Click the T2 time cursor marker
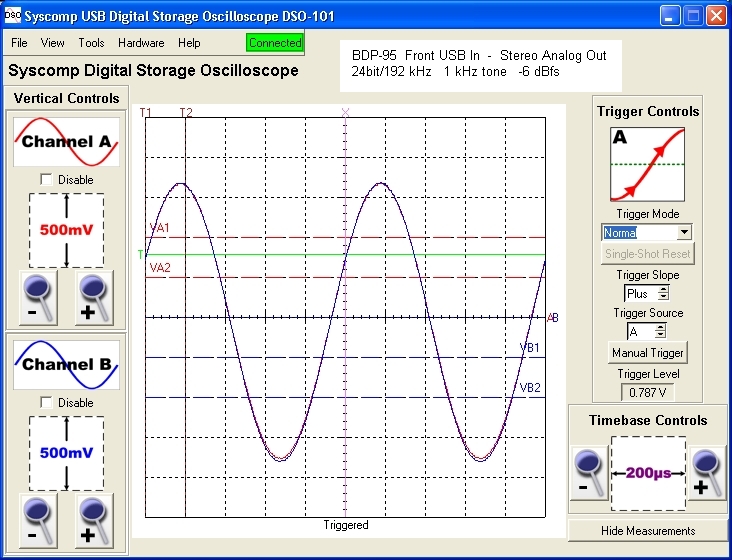The image size is (732, 560). [x=186, y=112]
